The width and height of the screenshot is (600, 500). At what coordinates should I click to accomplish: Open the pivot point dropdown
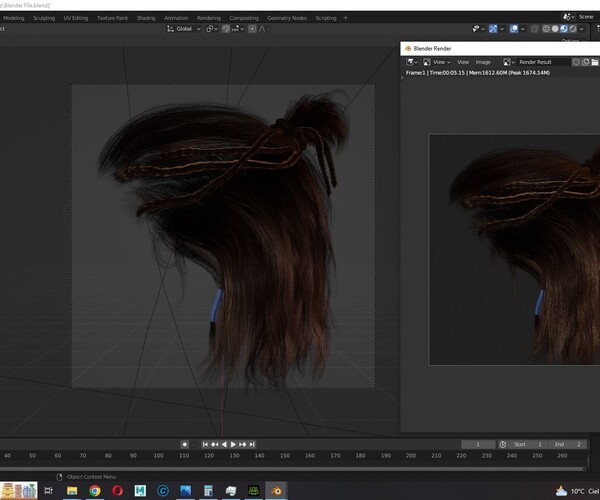coord(212,29)
